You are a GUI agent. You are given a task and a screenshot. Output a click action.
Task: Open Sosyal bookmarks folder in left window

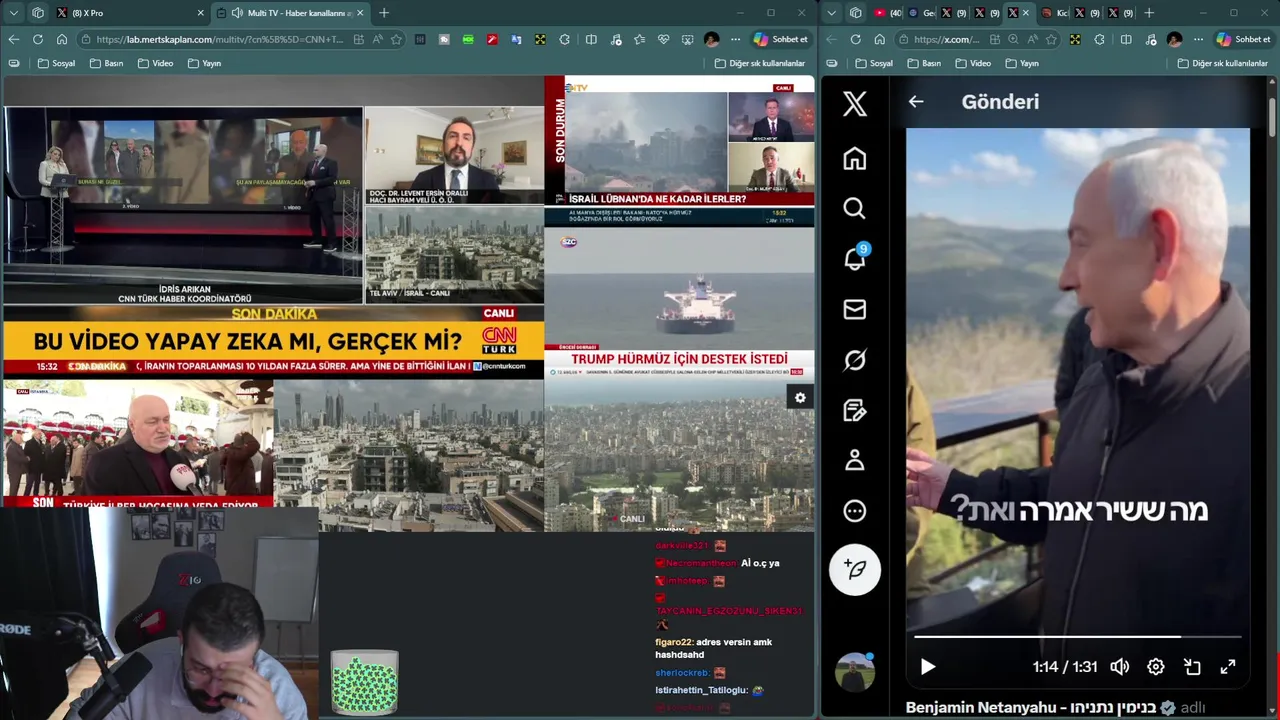[x=56, y=63]
